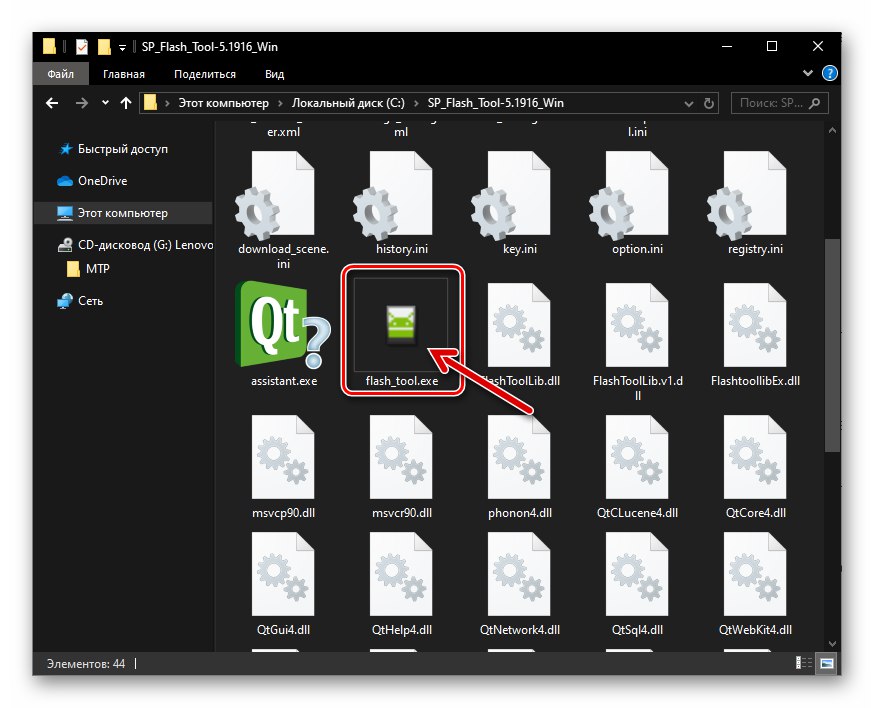This screenshot has width=874, height=708.
Task: Select the registry.ini file icon
Action: click(x=749, y=195)
